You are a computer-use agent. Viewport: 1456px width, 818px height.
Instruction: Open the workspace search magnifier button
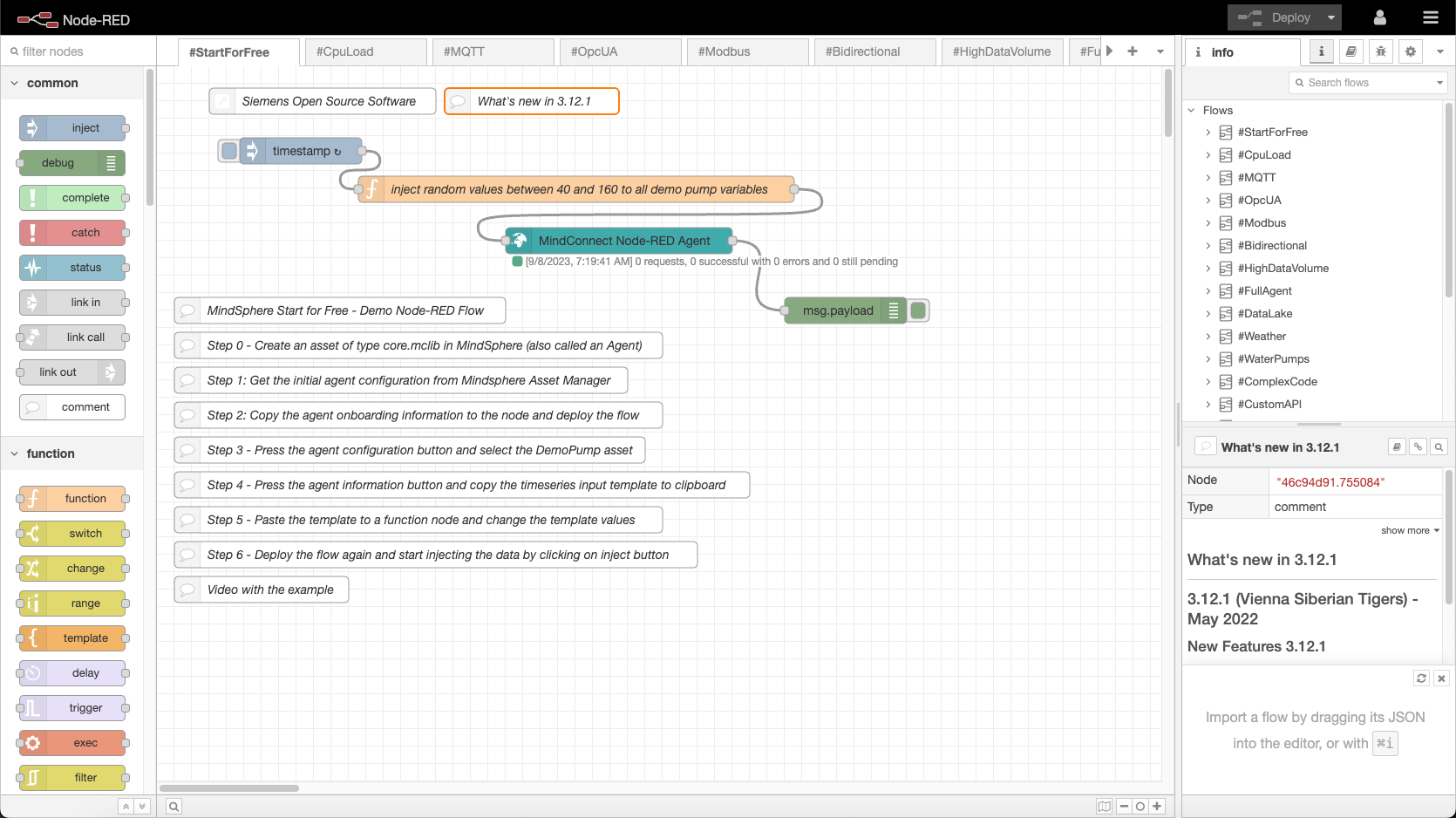pos(173,807)
